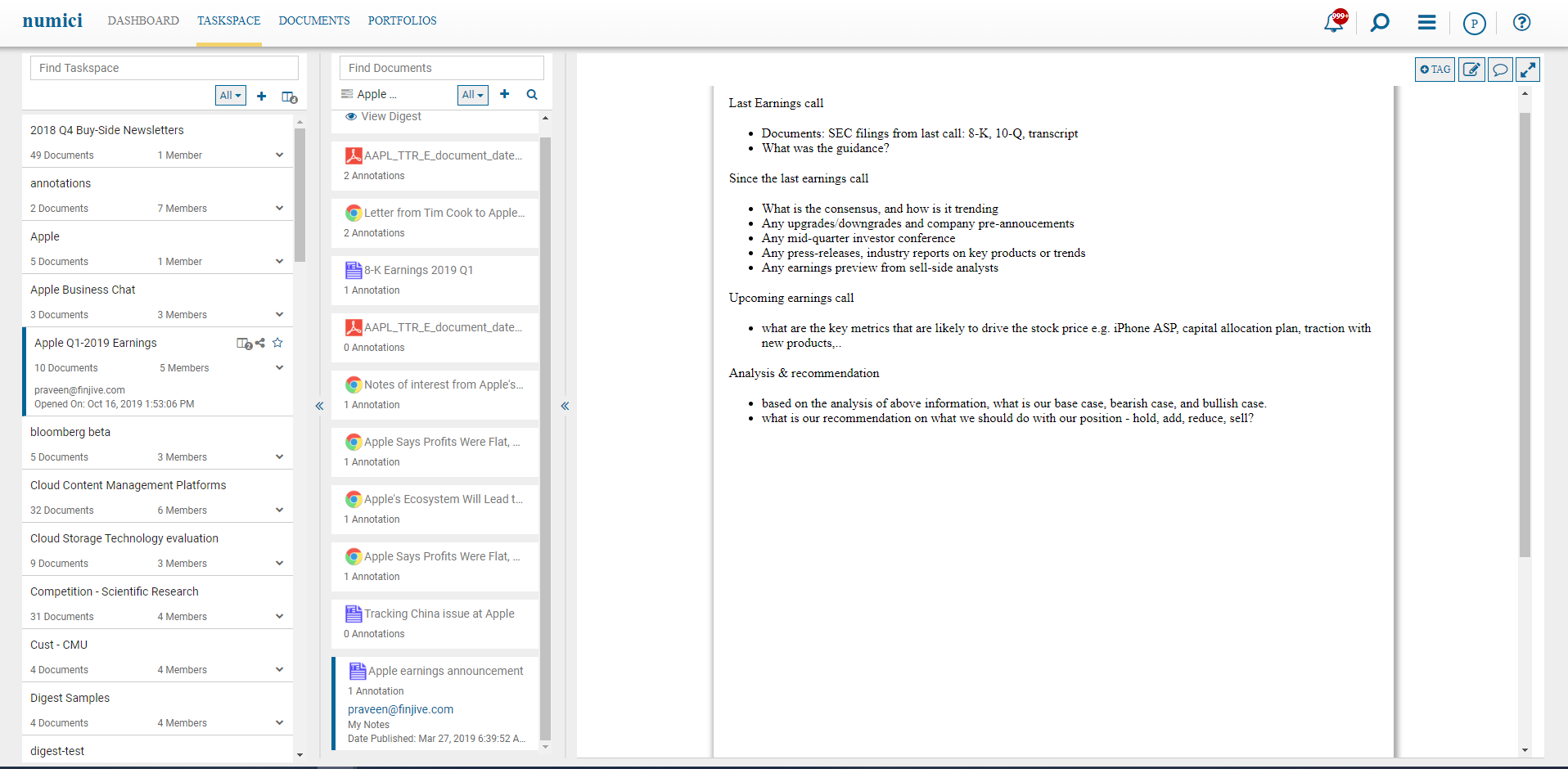
Task: Click praveen@finjive.com link in document card
Action: [400, 709]
